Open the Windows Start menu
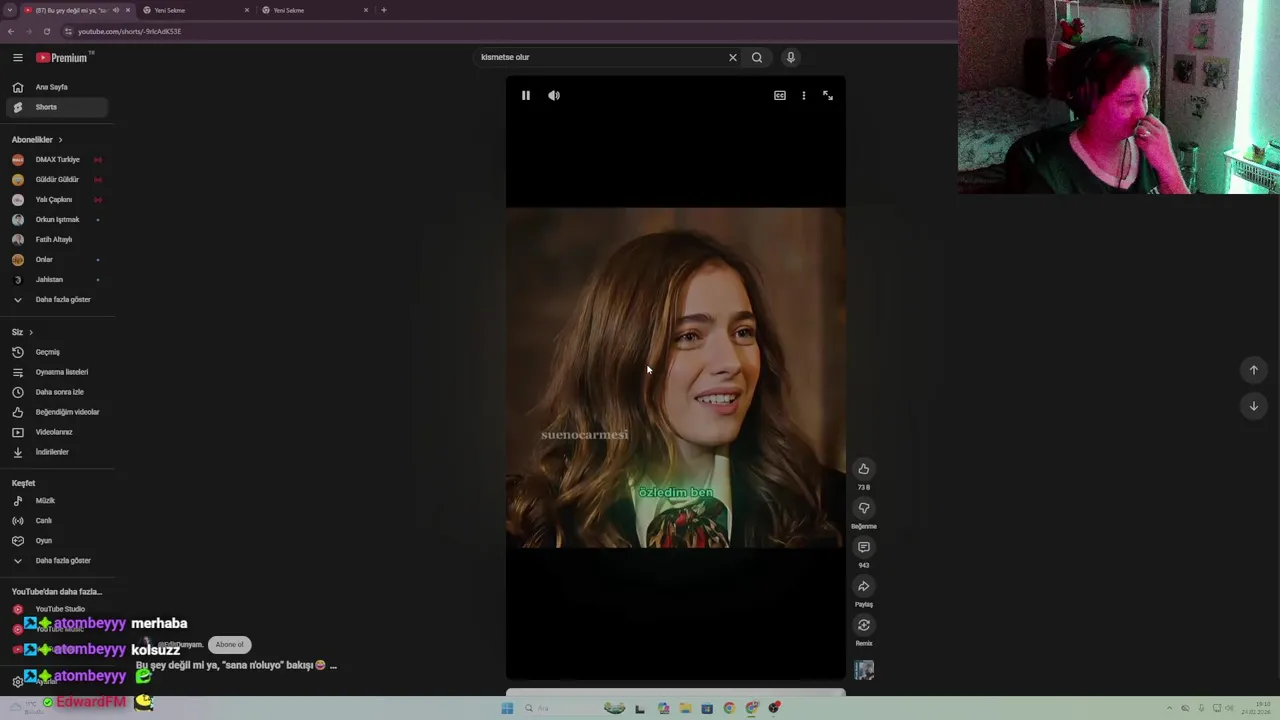Viewport: 1280px width, 720px height. (x=507, y=708)
